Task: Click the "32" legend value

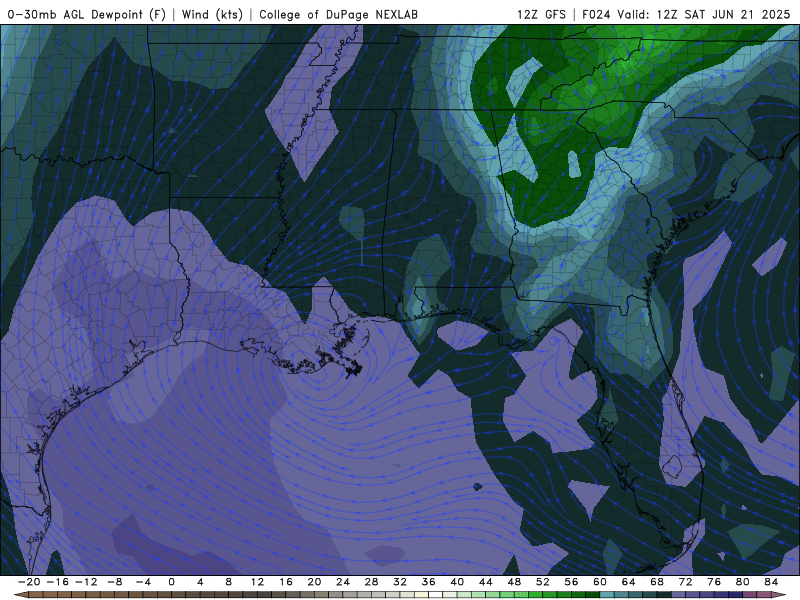Action: pos(400,582)
